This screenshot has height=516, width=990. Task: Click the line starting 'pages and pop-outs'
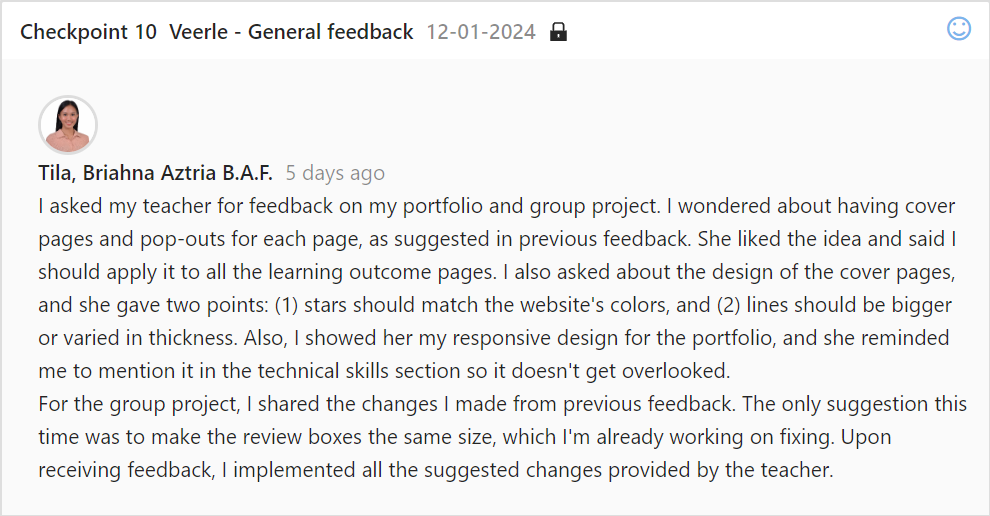coord(497,239)
